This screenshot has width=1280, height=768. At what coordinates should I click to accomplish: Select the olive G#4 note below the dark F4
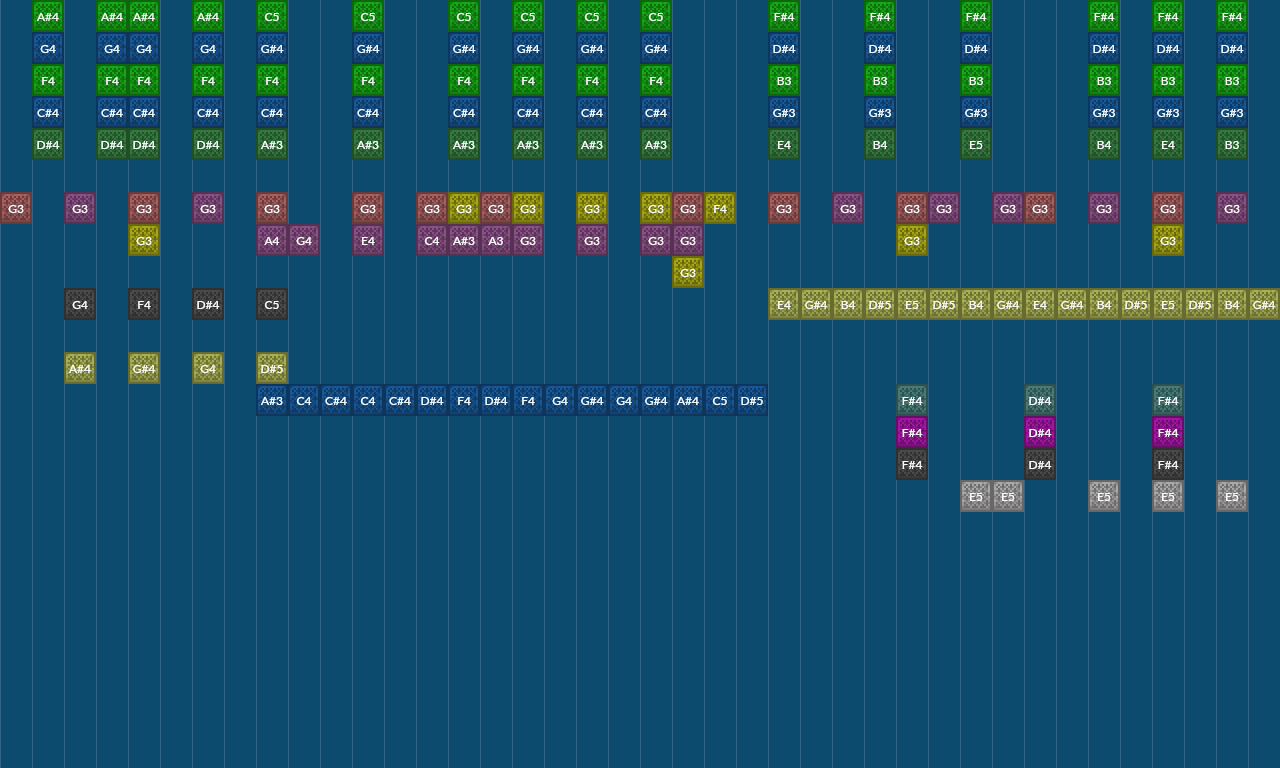(x=143, y=368)
